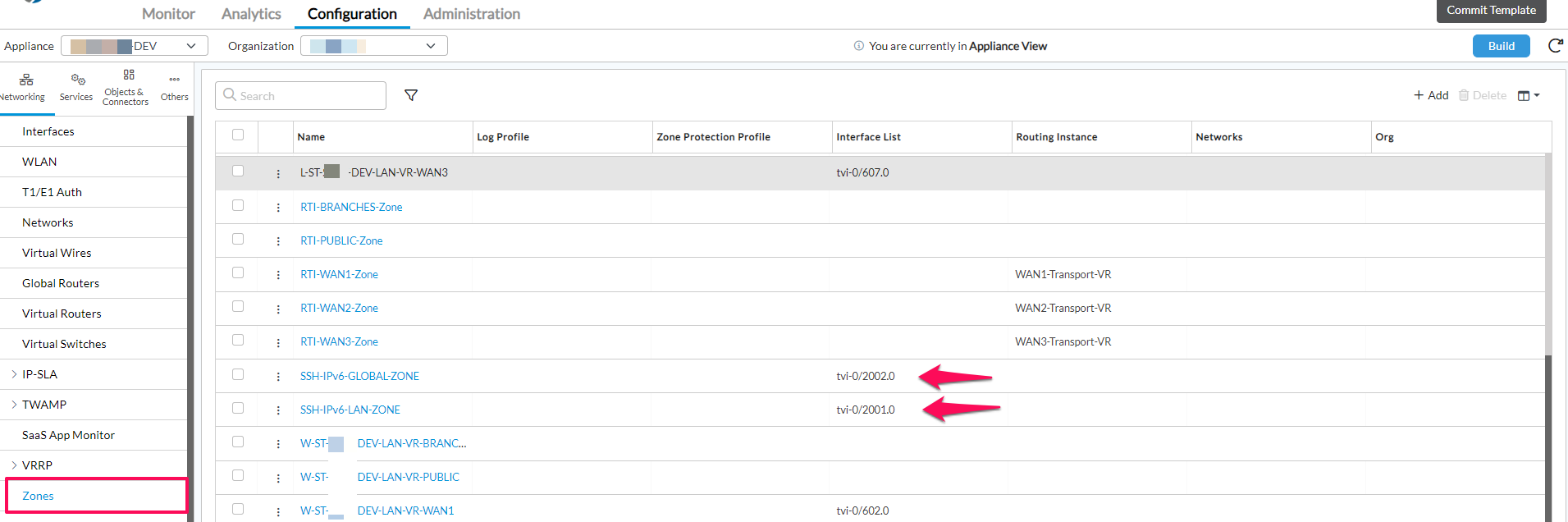Open the Others section icon
This screenshot has width=1568, height=522.
(175, 80)
